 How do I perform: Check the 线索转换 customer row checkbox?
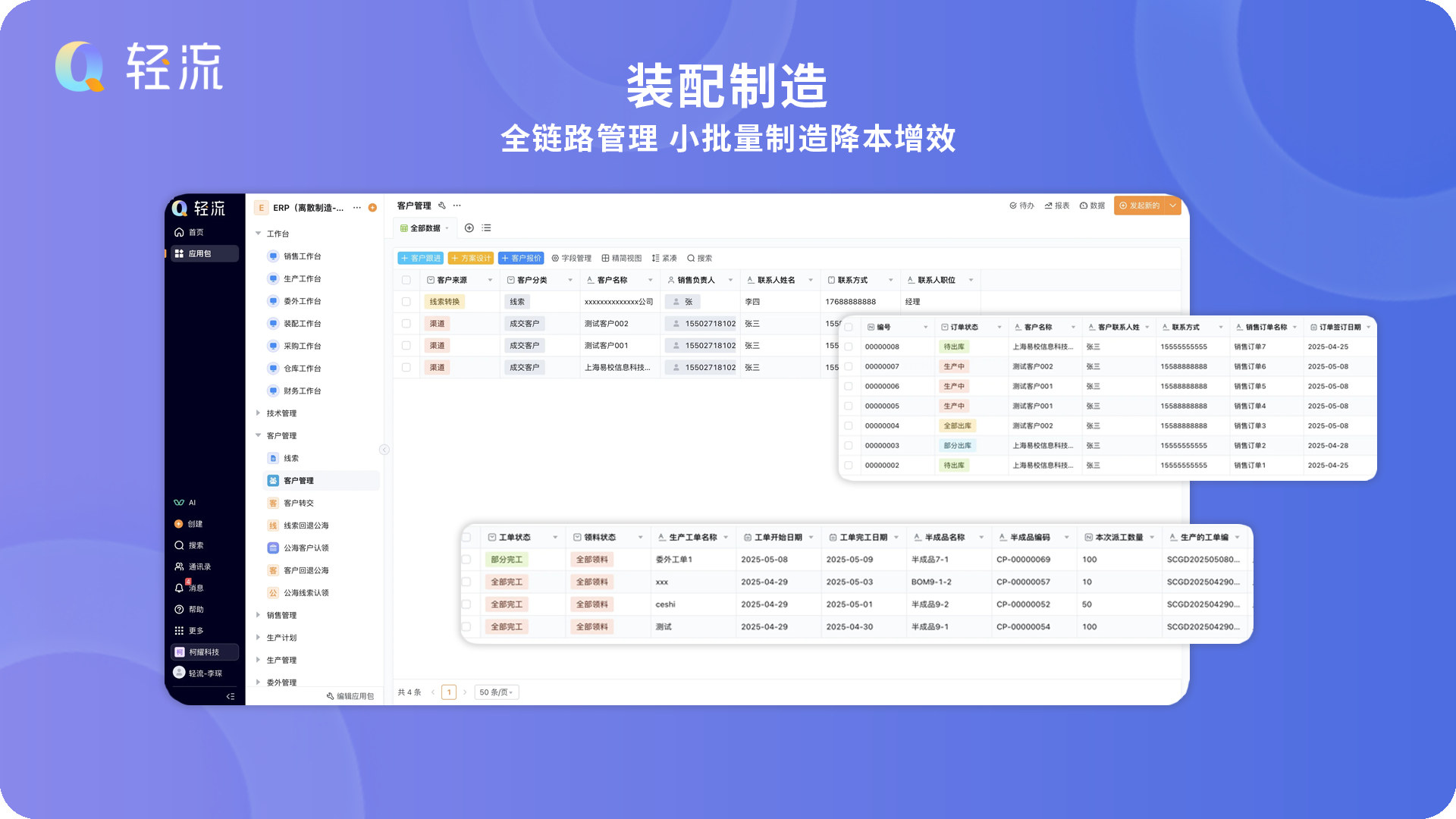pos(406,302)
